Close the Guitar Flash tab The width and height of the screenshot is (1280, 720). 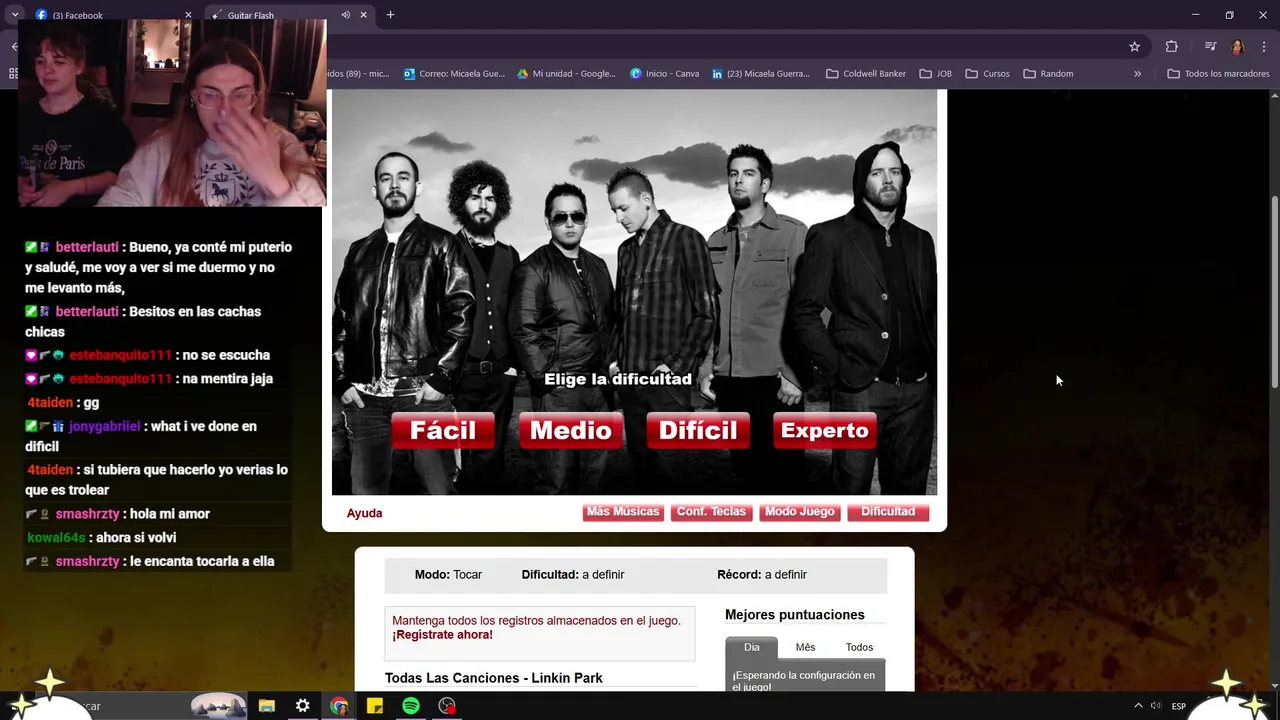[363, 15]
